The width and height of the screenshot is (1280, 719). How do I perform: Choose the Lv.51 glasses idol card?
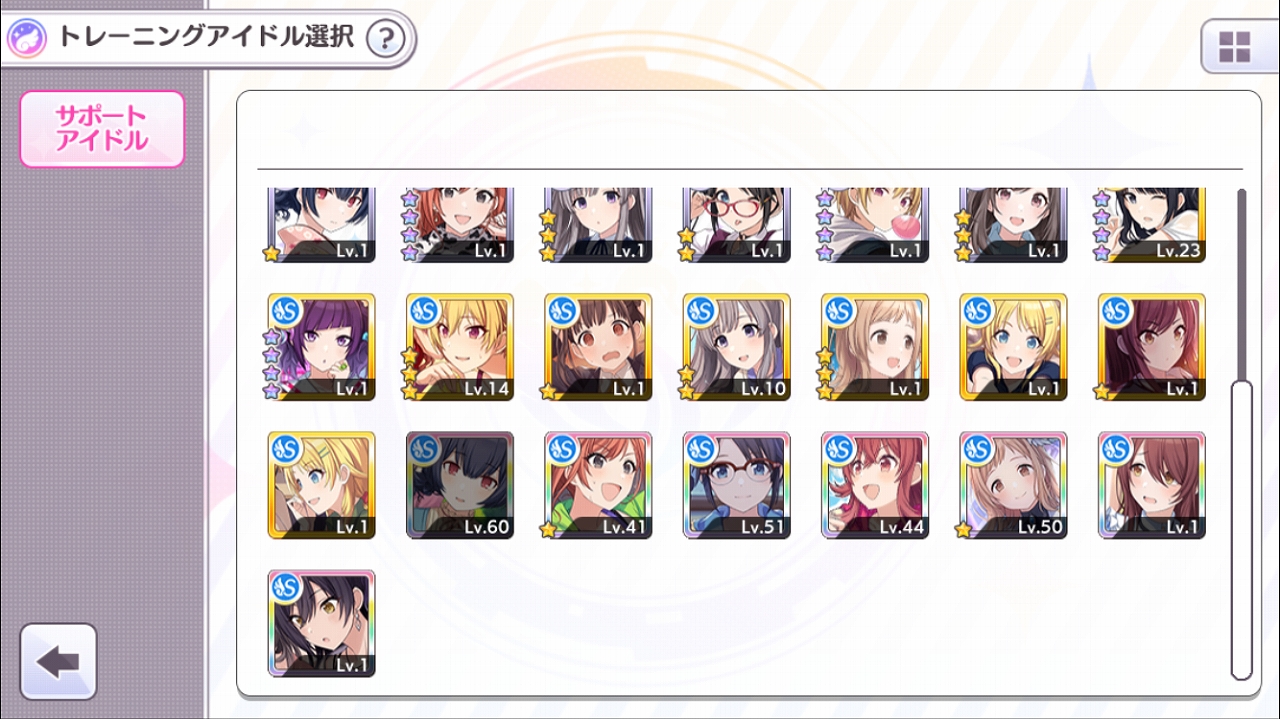[737, 485]
